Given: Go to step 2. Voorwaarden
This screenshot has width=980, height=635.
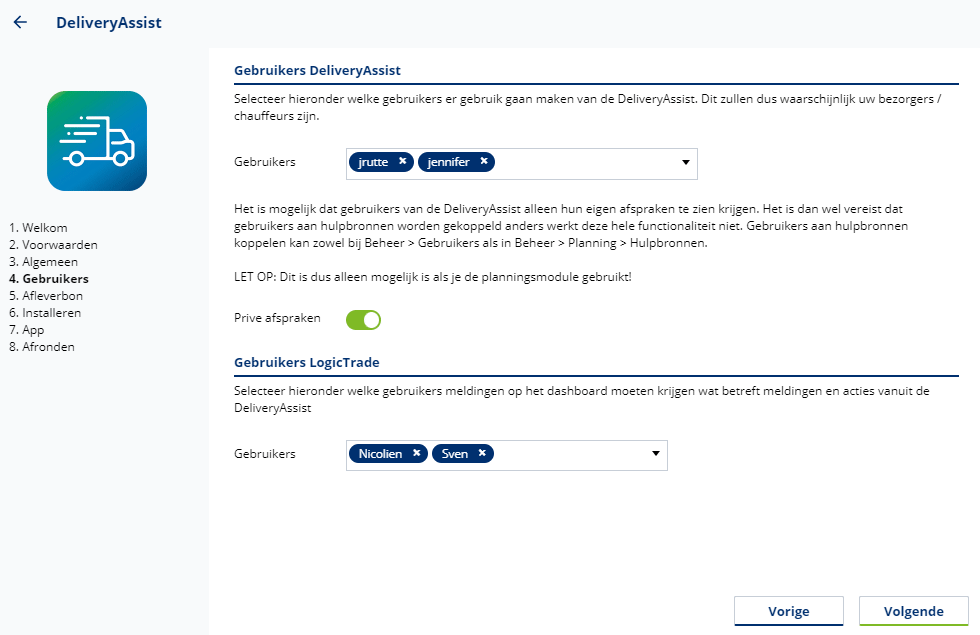Looking at the screenshot, I should 53,244.
